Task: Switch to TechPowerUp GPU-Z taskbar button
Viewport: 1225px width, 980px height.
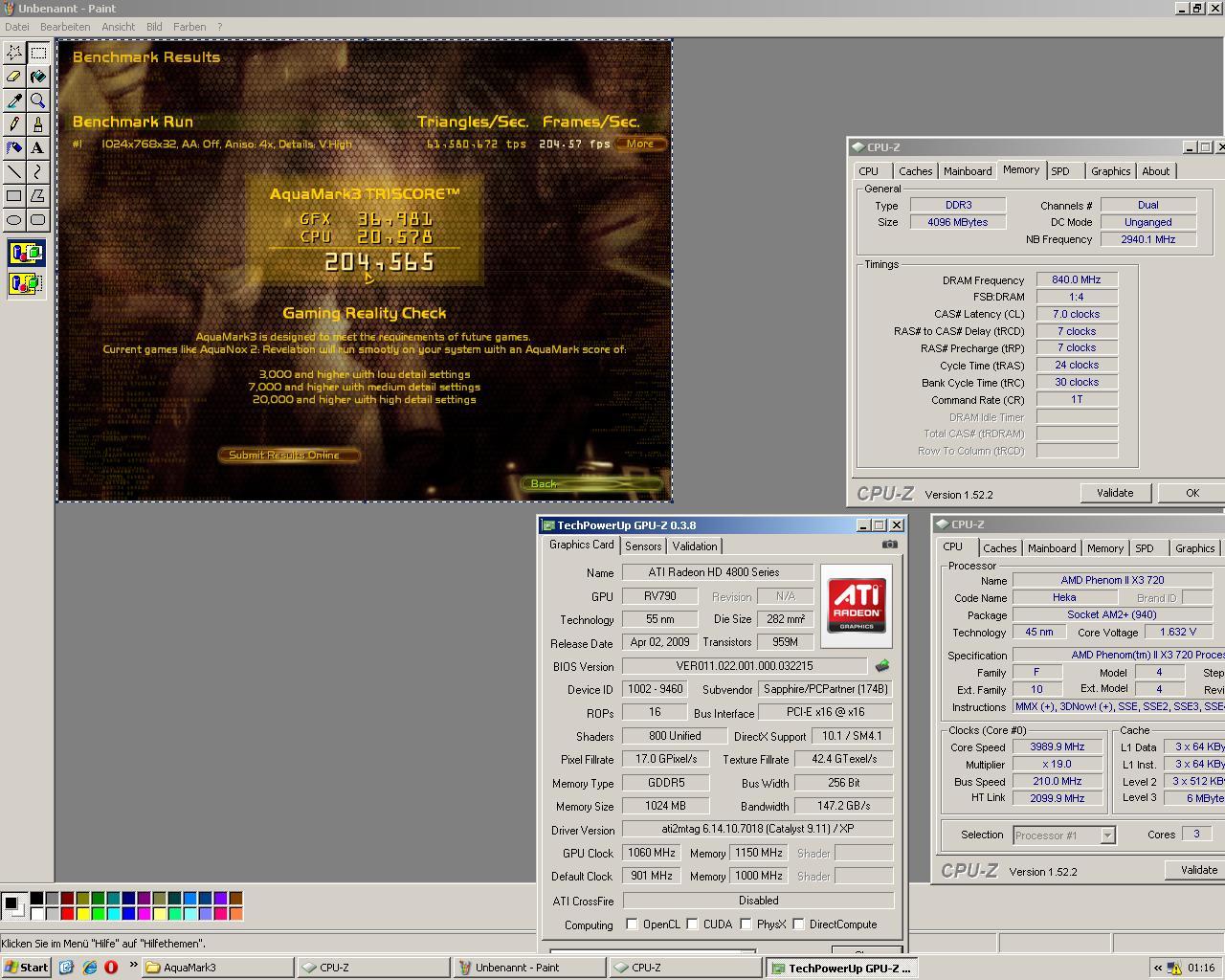Action: (843, 968)
